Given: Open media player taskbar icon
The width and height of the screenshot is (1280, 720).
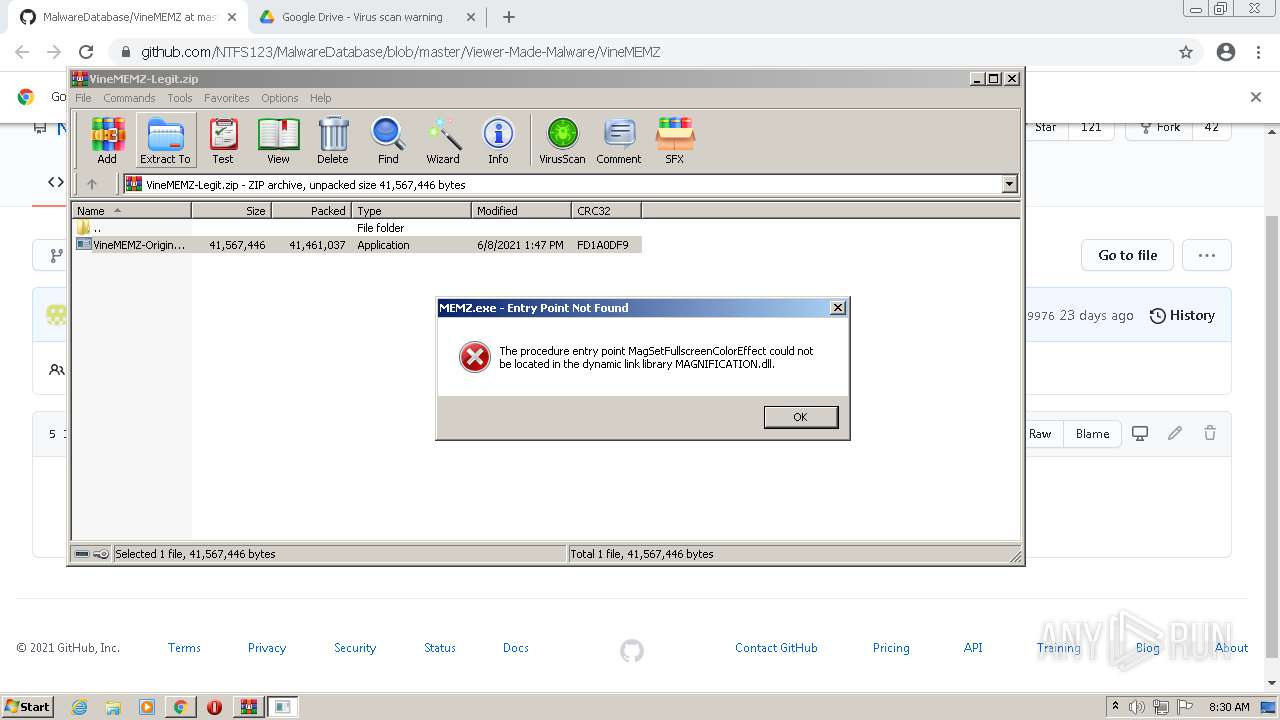Looking at the screenshot, I should [x=147, y=707].
